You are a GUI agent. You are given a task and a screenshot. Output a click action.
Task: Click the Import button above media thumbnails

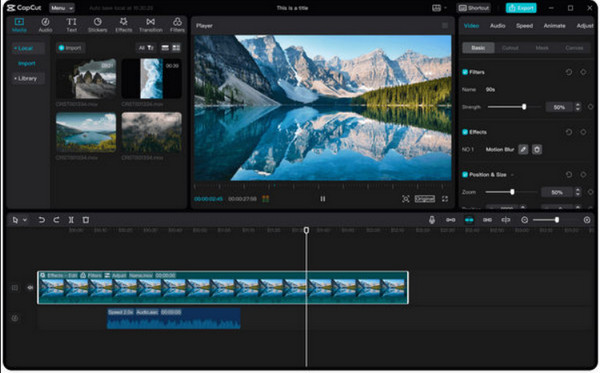(70, 48)
